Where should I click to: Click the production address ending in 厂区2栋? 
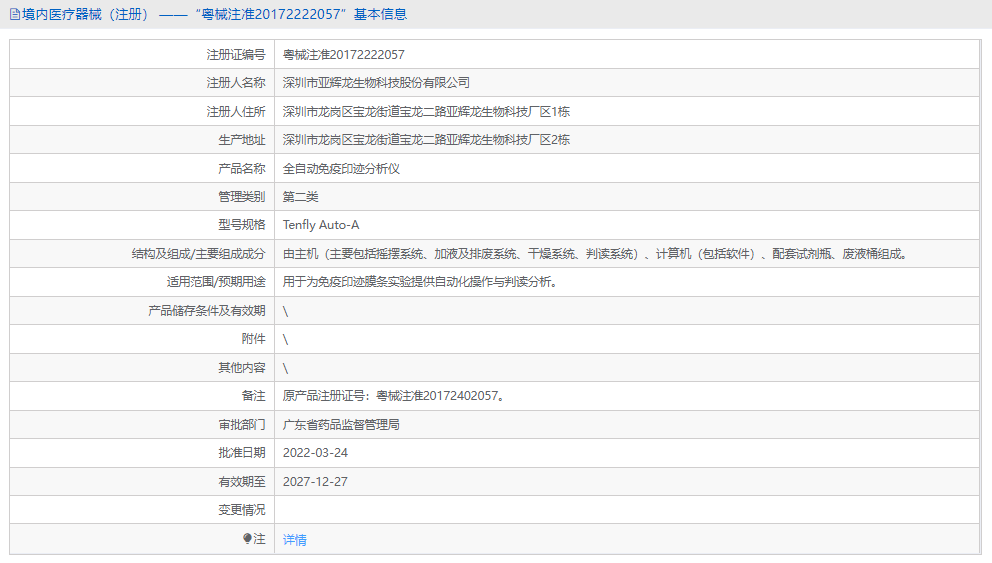pyautogui.click(x=426, y=140)
